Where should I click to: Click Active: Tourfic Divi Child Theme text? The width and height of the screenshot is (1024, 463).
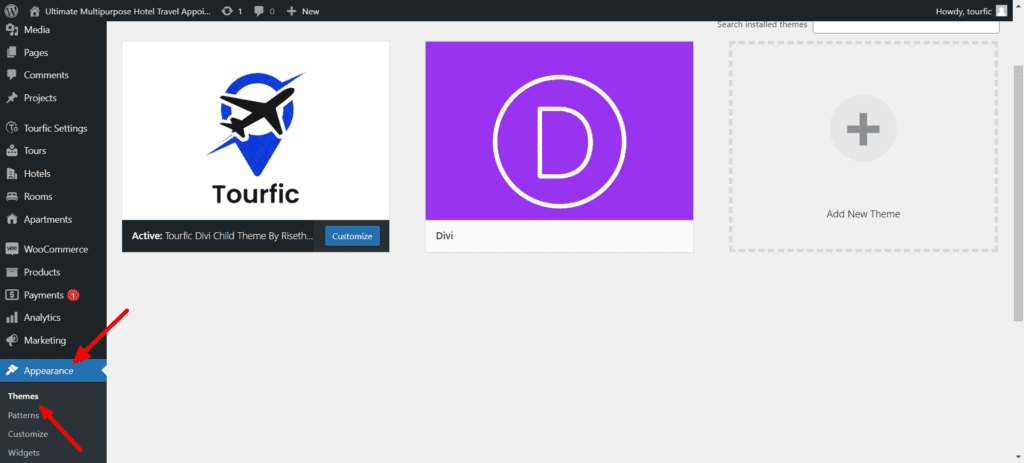point(222,236)
